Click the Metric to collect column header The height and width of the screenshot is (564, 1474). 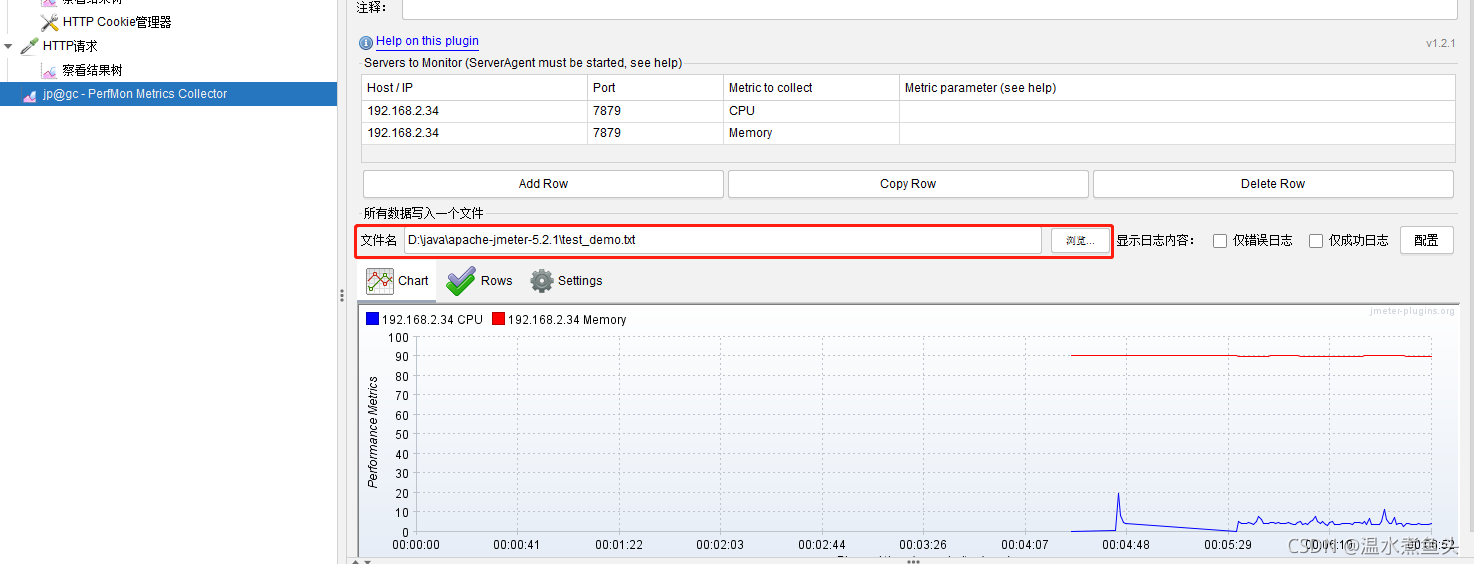click(811, 88)
